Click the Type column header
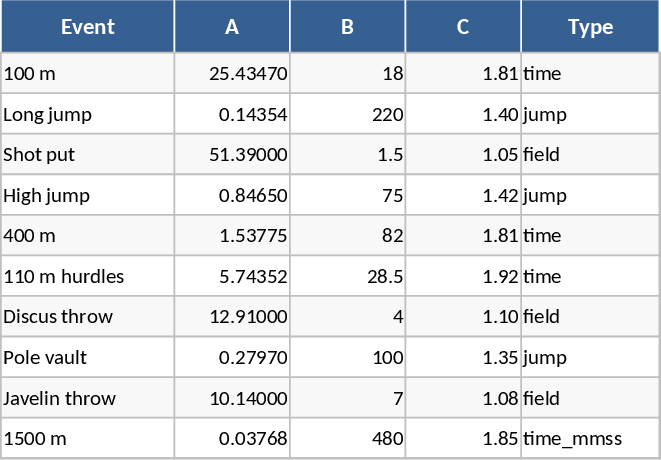The height and width of the screenshot is (460, 661). click(590, 27)
